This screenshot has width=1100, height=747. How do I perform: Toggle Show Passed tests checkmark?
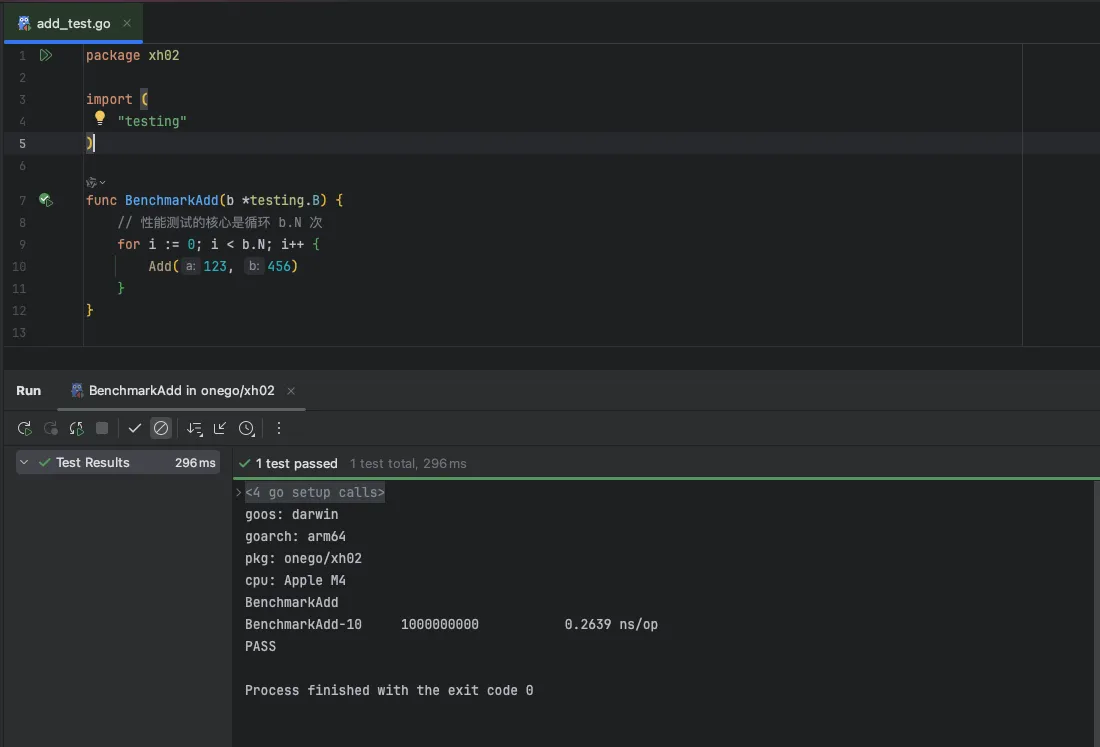pos(135,428)
